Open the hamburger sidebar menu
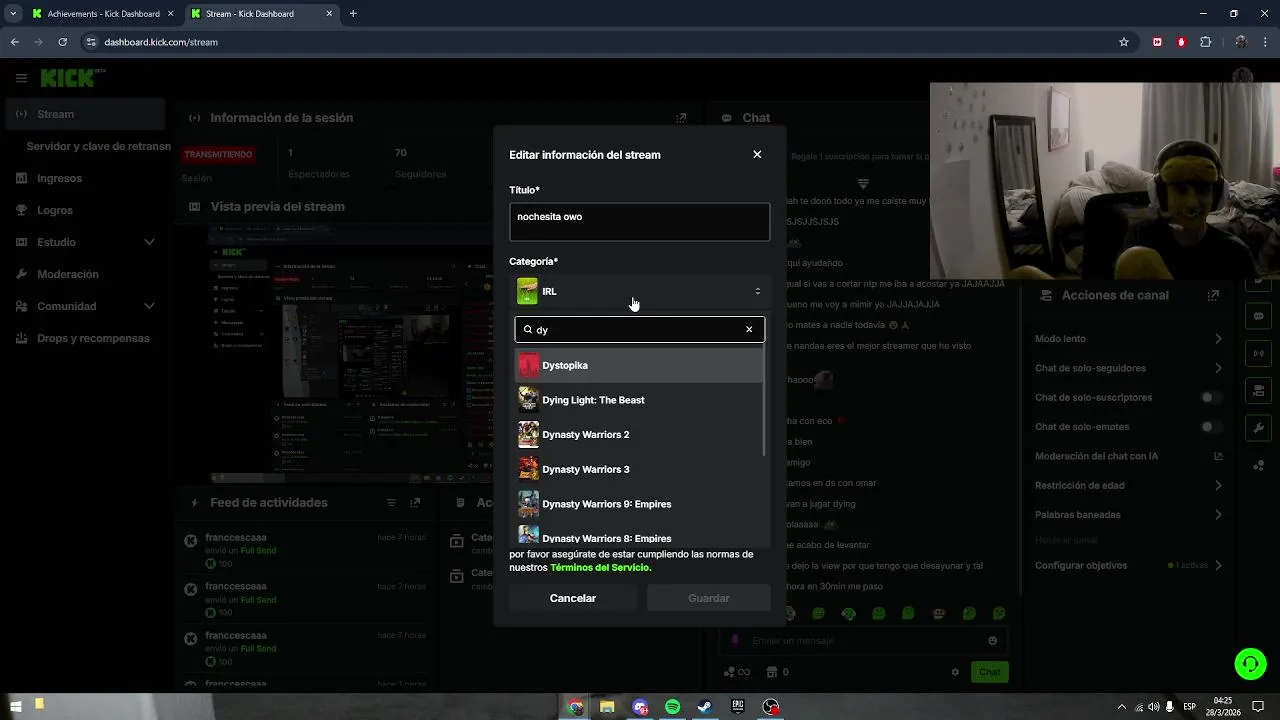Image resolution: width=1280 pixels, height=720 pixels. [x=21, y=78]
